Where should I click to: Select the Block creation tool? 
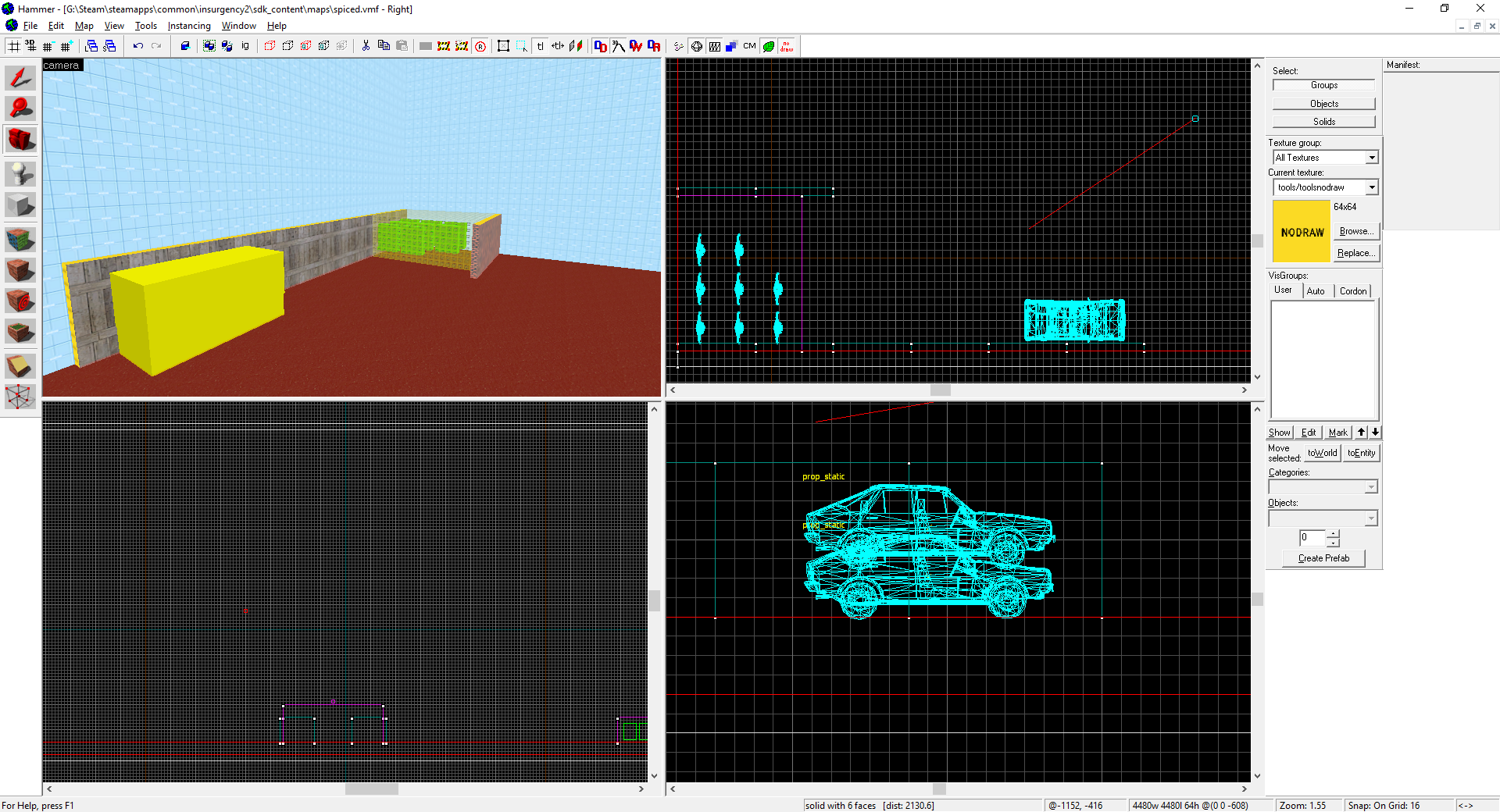click(20, 205)
